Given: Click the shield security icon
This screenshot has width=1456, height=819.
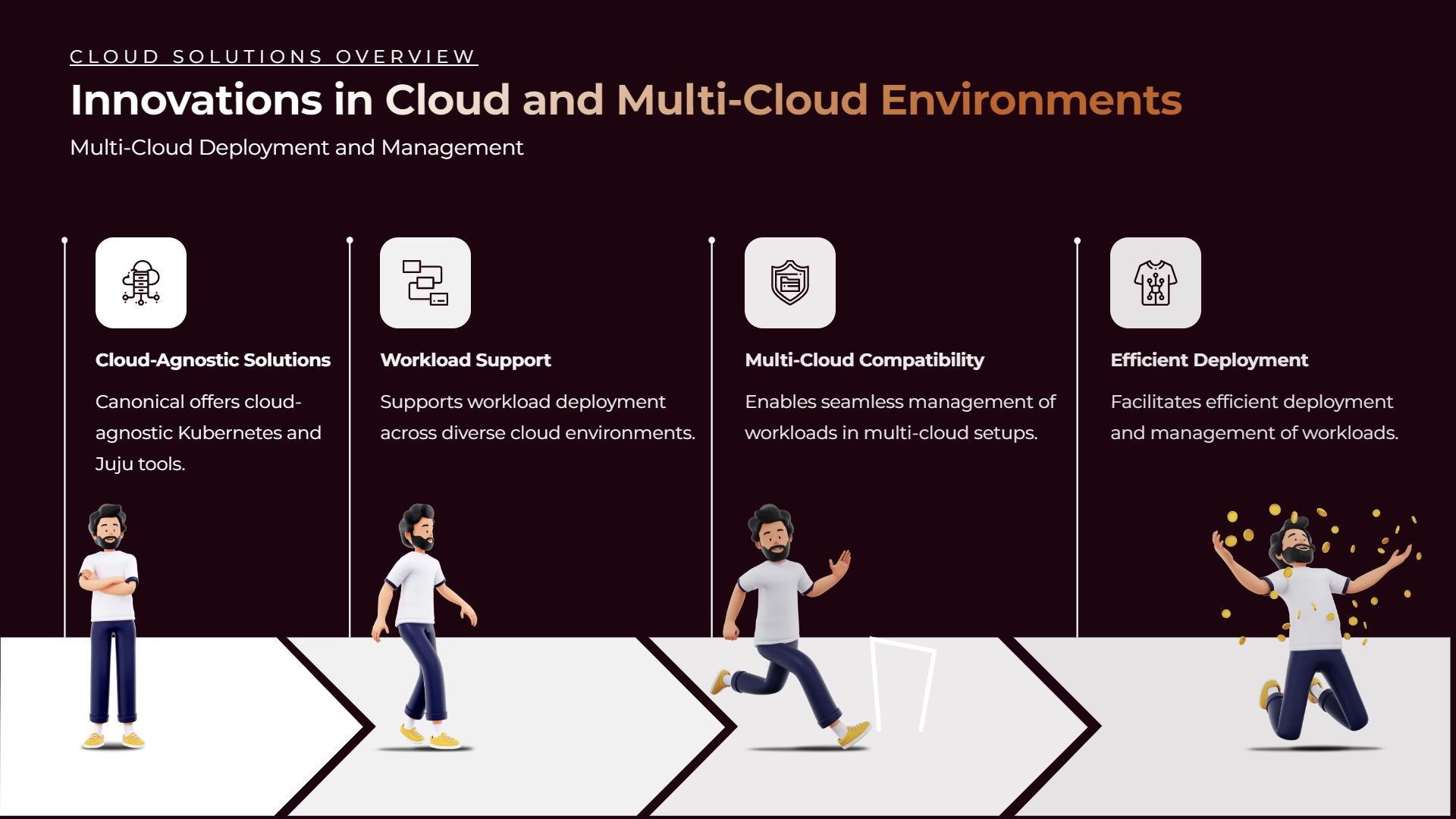Looking at the screenshot, I should [x=790, y=283].
